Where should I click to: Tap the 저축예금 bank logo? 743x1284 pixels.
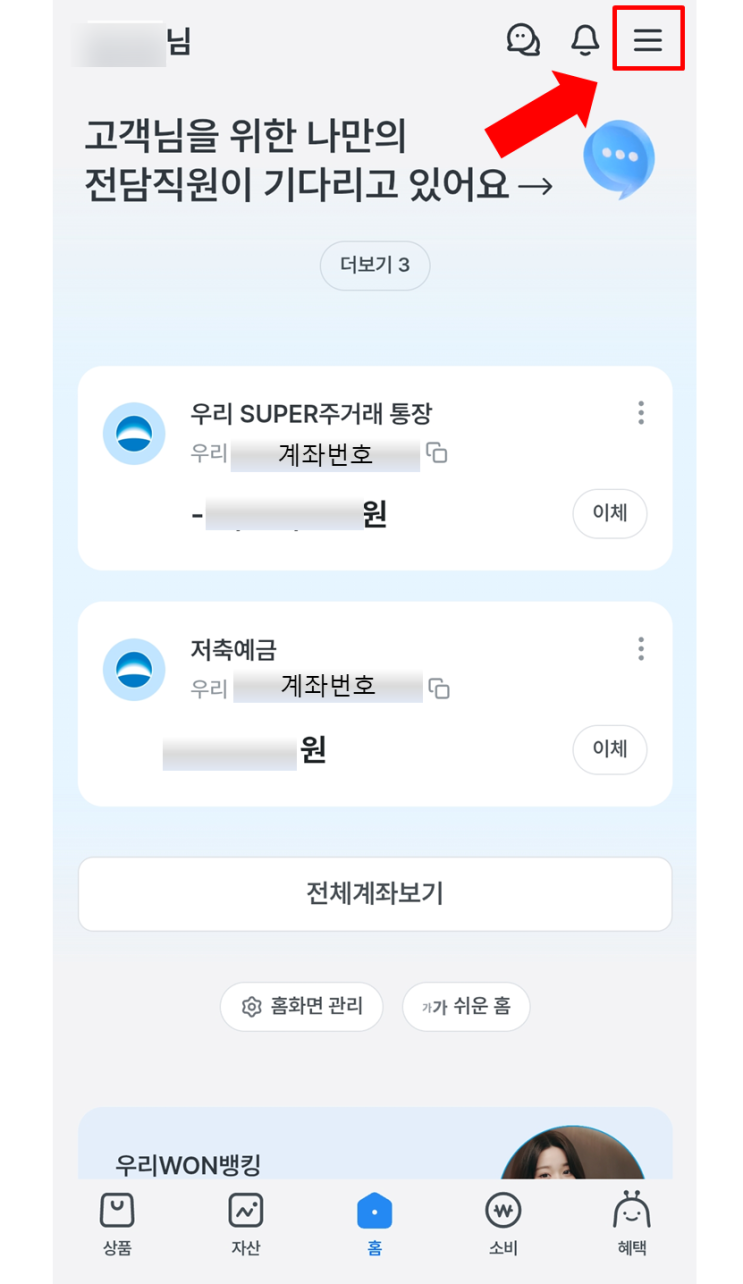[134, 669]
